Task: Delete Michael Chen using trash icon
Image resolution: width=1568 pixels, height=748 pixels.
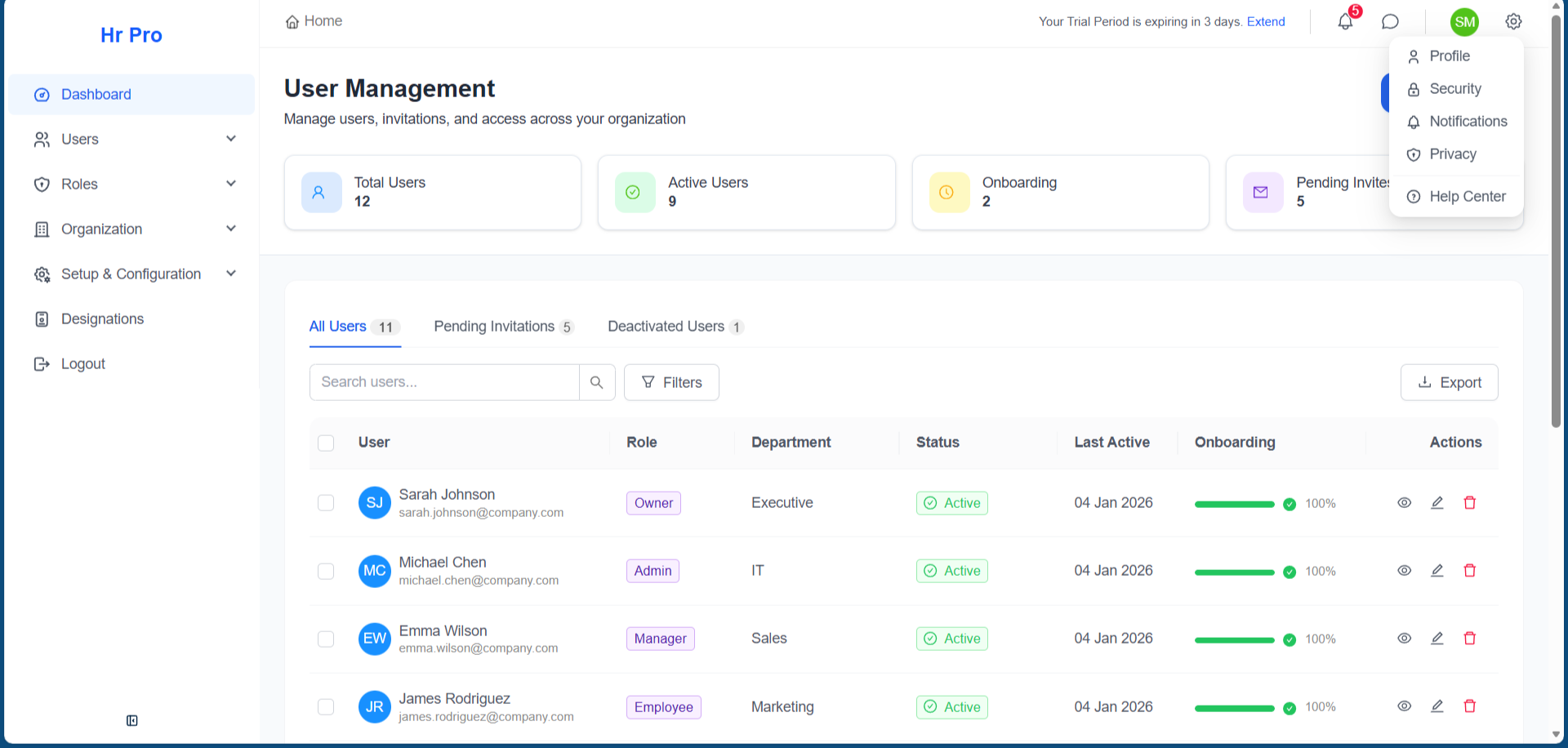Action: [x=1470, y=571]
